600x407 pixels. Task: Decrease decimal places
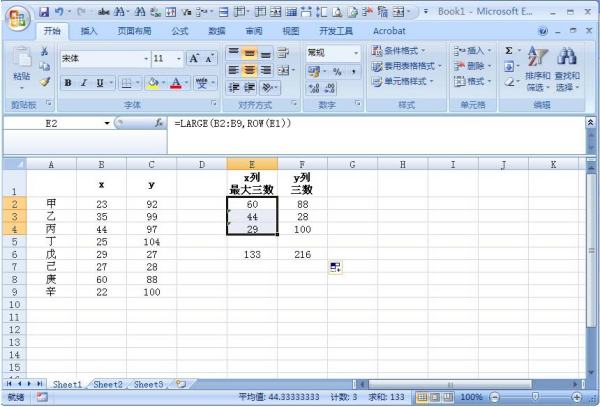coord(330,88)
